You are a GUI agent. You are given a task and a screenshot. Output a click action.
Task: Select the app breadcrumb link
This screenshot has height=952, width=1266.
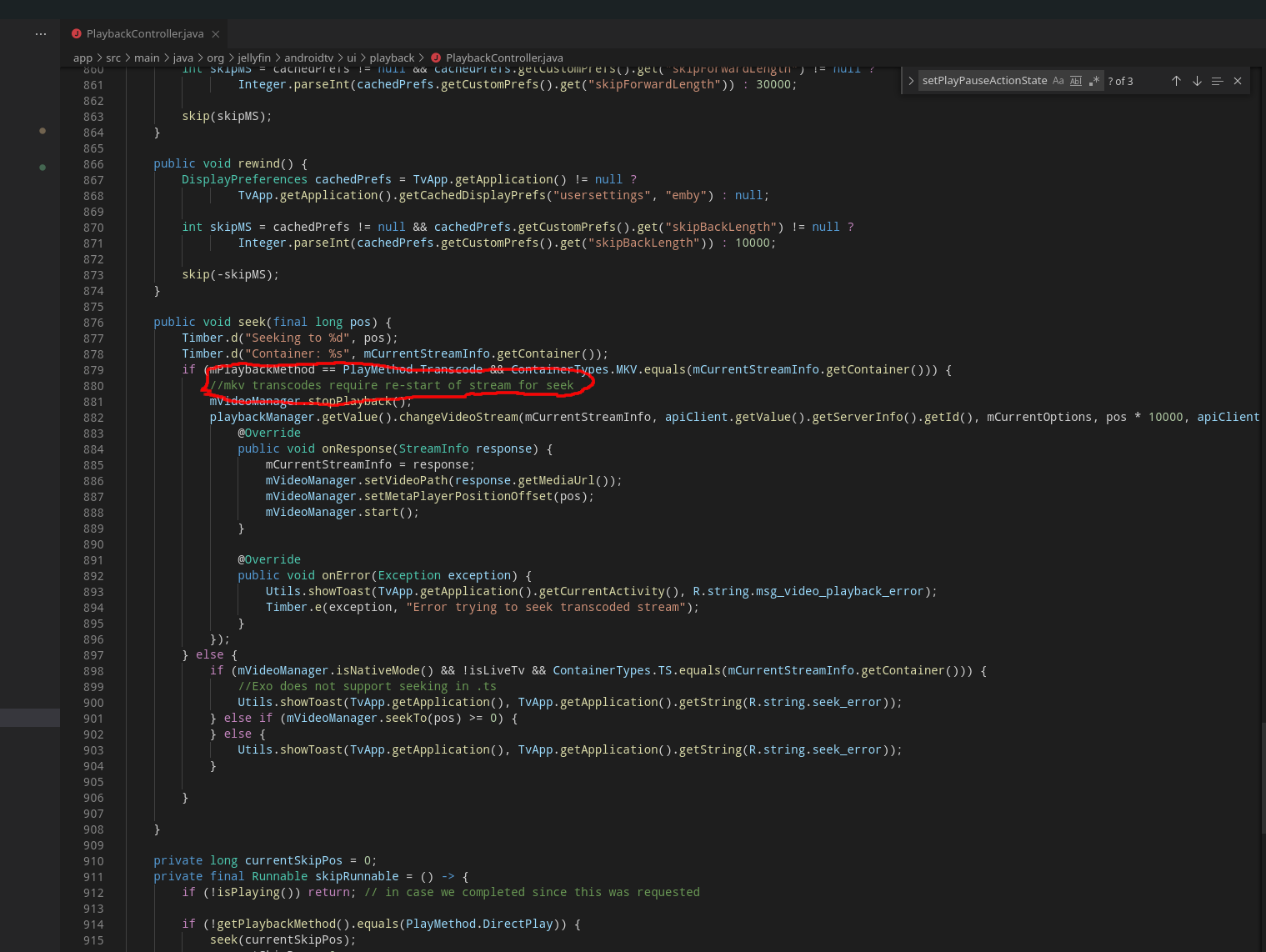point(83,58)
